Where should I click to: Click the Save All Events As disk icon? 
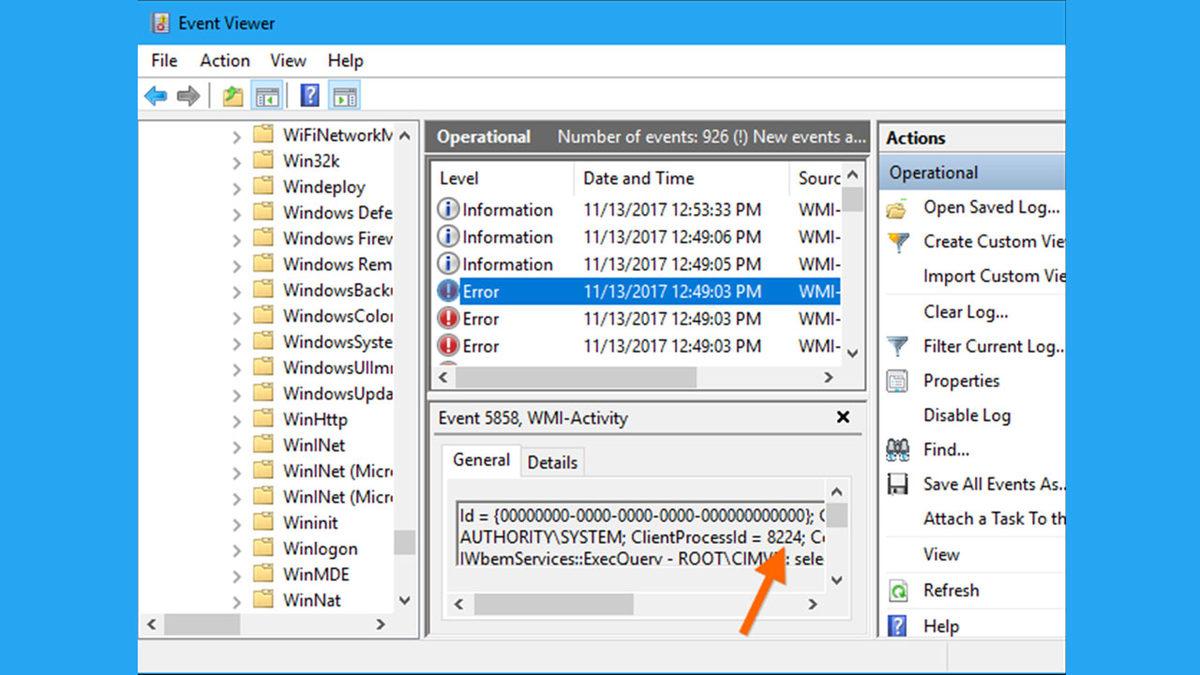898,484
